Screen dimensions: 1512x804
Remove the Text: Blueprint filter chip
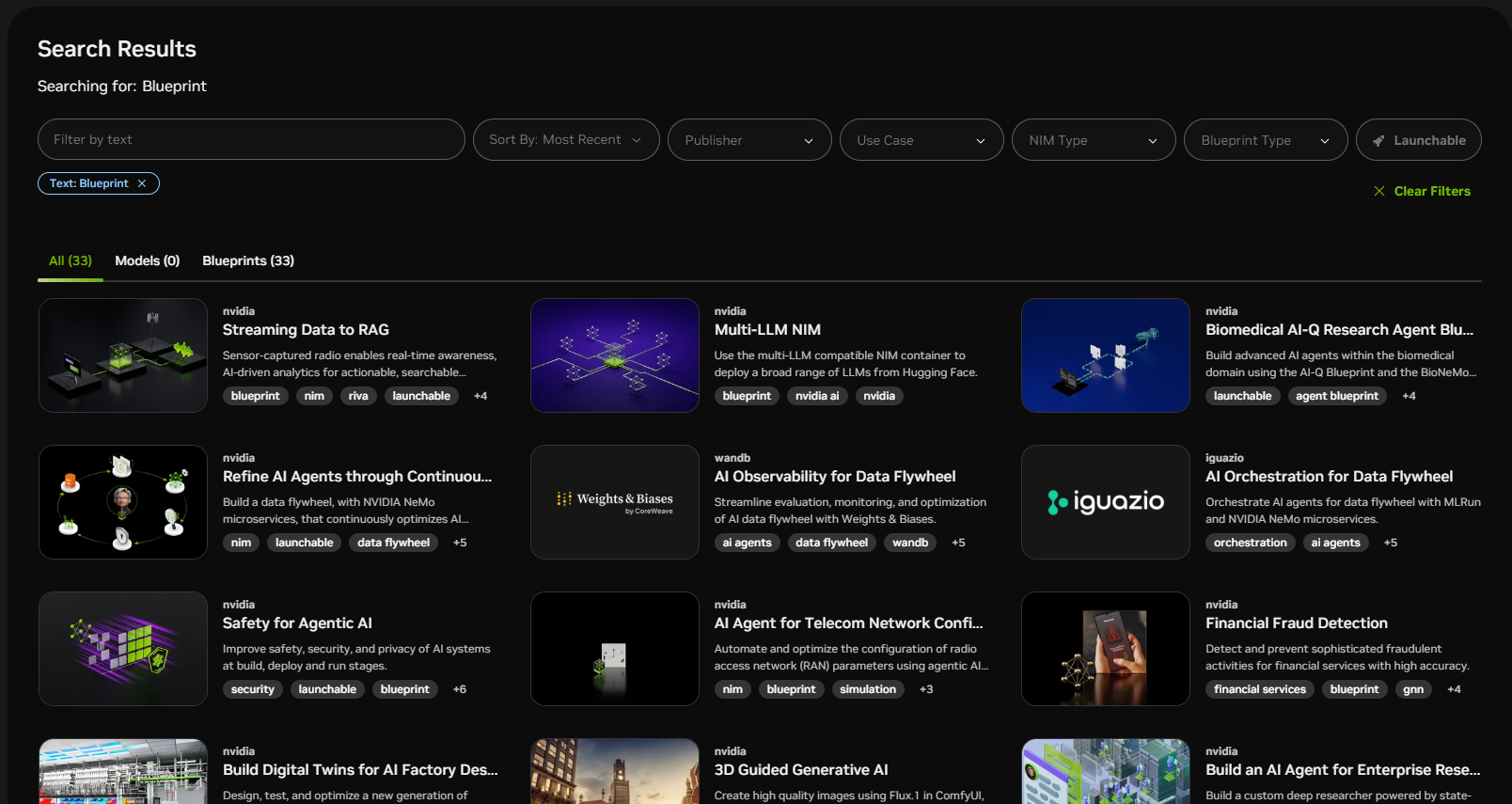tap(142, 183)
